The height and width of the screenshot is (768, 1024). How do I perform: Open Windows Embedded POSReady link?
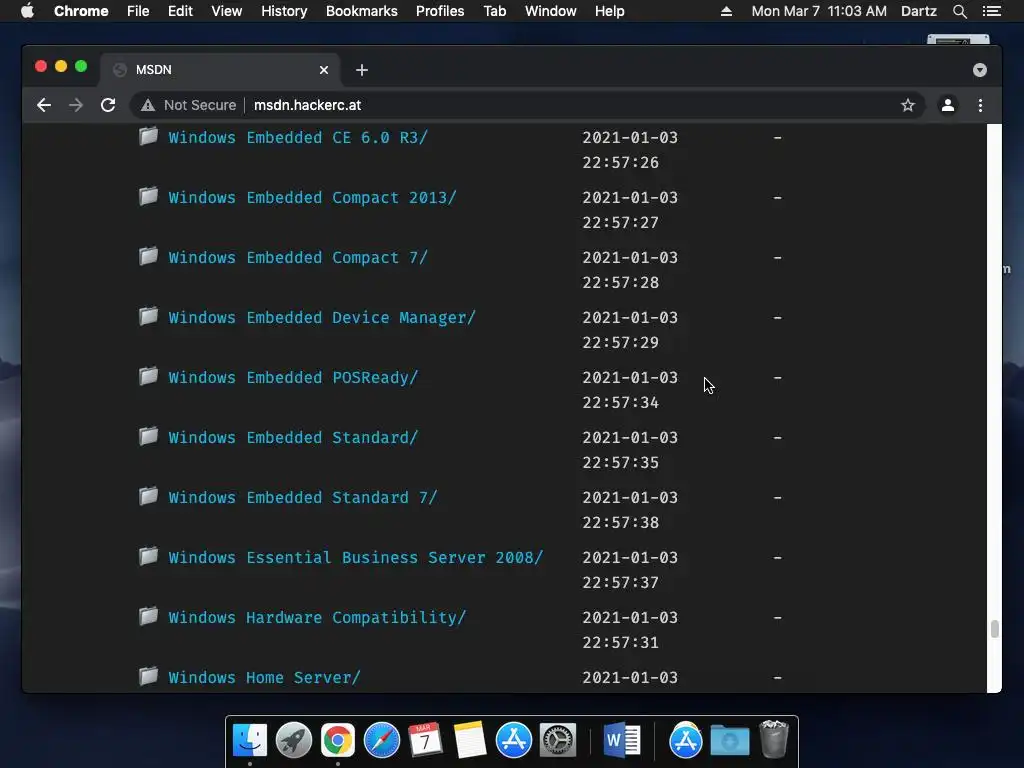point(293,378)
